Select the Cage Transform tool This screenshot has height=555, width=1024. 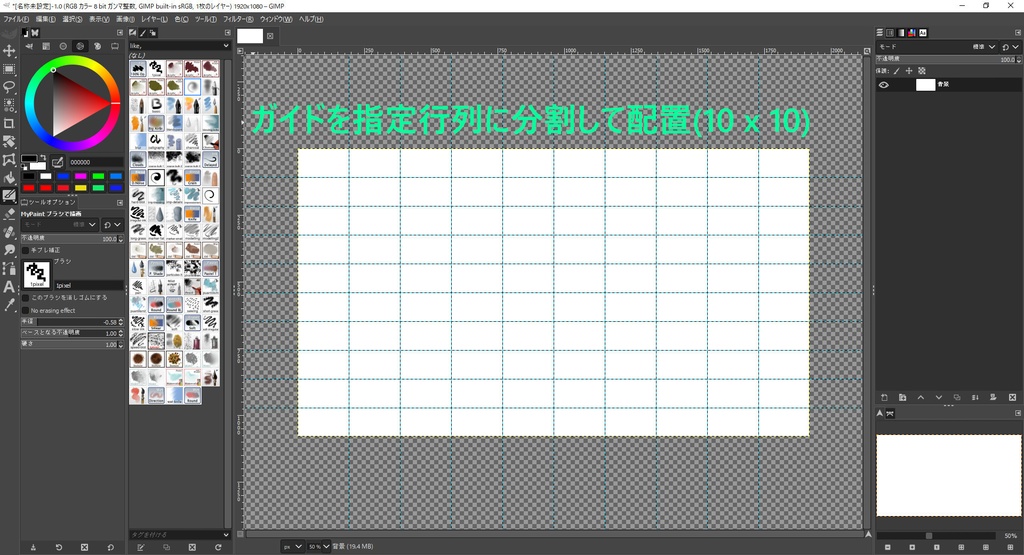9,159
